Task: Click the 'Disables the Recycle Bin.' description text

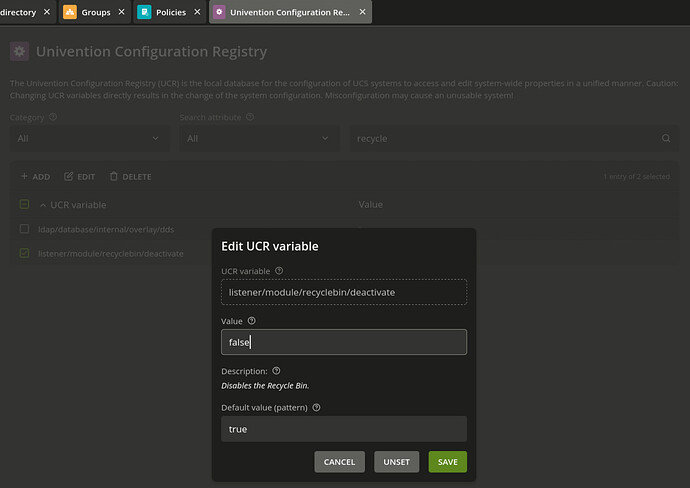Action: tap(265, 385)
